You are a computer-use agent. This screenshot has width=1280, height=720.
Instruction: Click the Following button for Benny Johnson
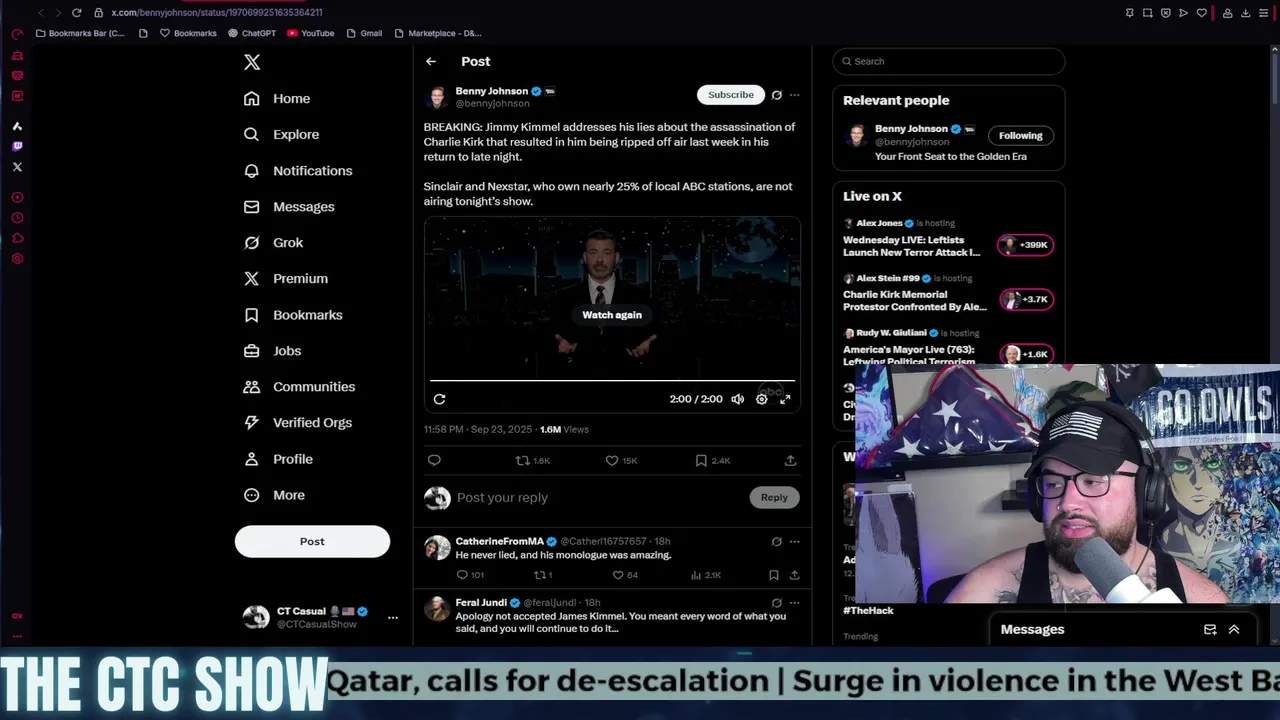click(x=1020, y=135)
